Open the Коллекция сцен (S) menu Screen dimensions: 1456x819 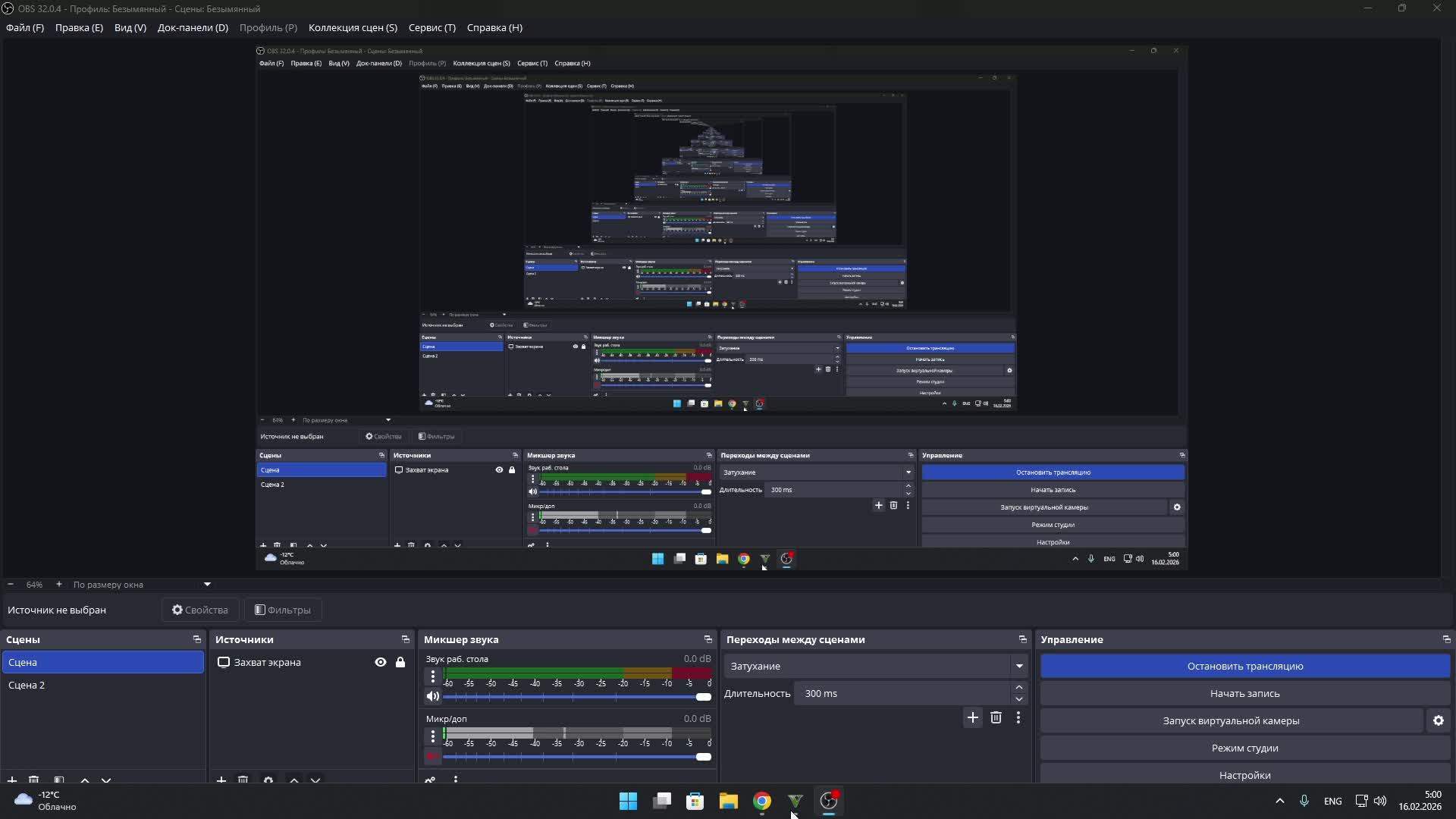click(x=353, y=27)
